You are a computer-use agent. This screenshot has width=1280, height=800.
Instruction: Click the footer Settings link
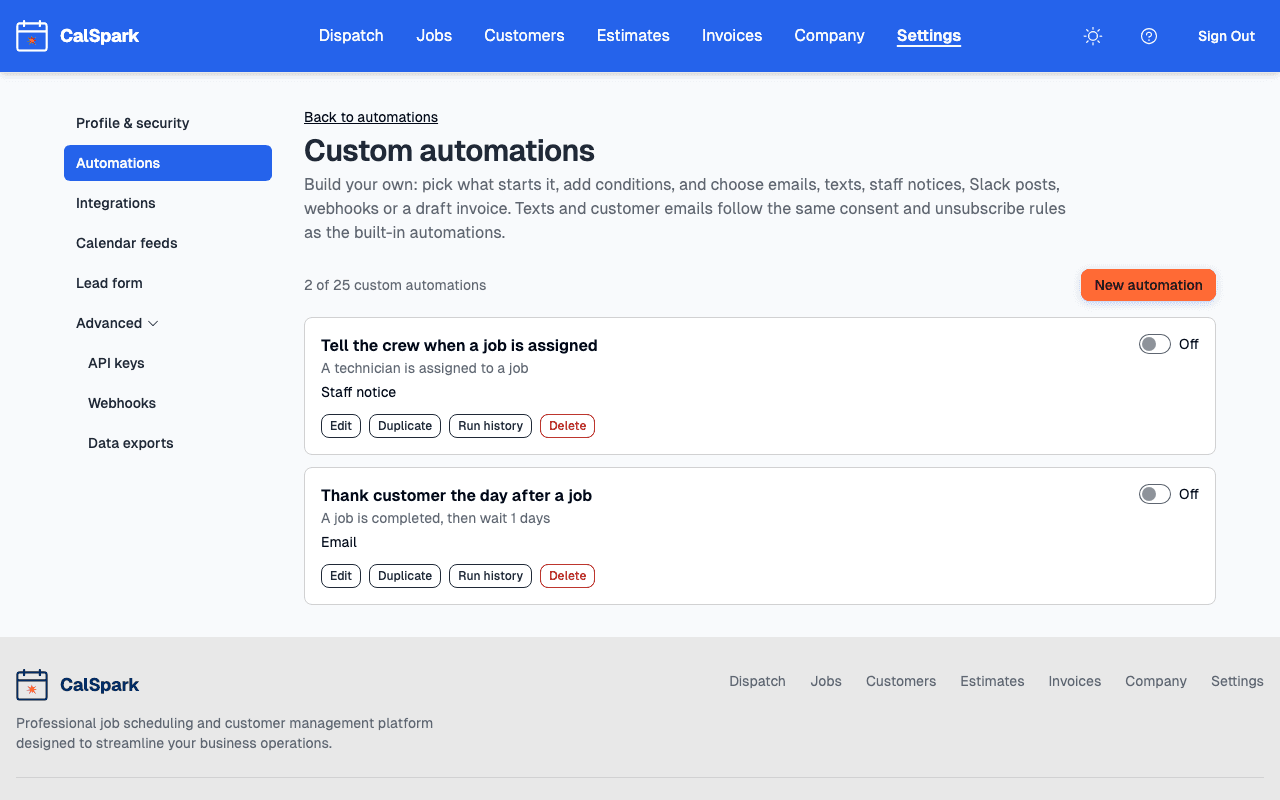pyautogui.click(x=1237, y=681)
